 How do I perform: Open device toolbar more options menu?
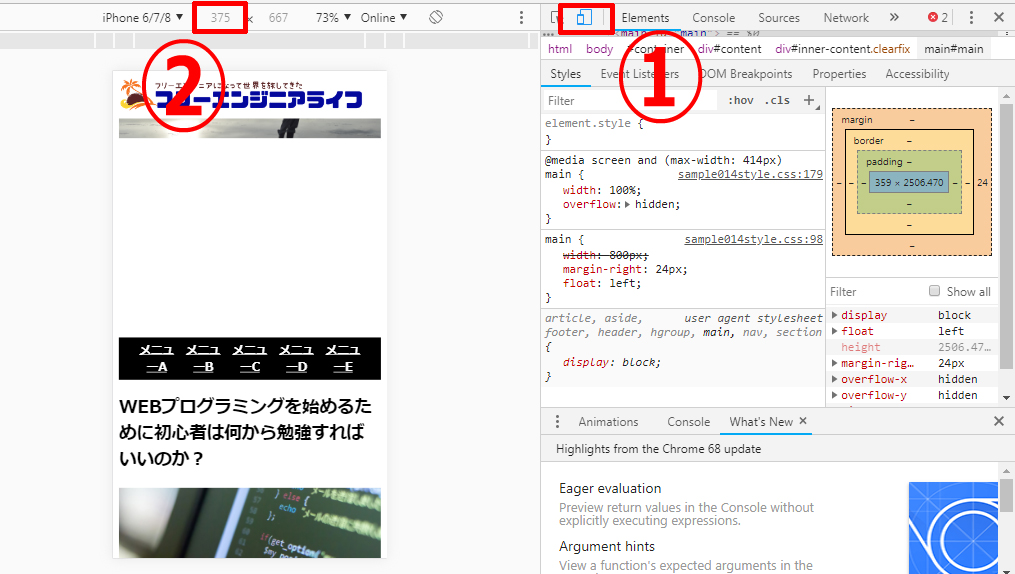point(521,18)
